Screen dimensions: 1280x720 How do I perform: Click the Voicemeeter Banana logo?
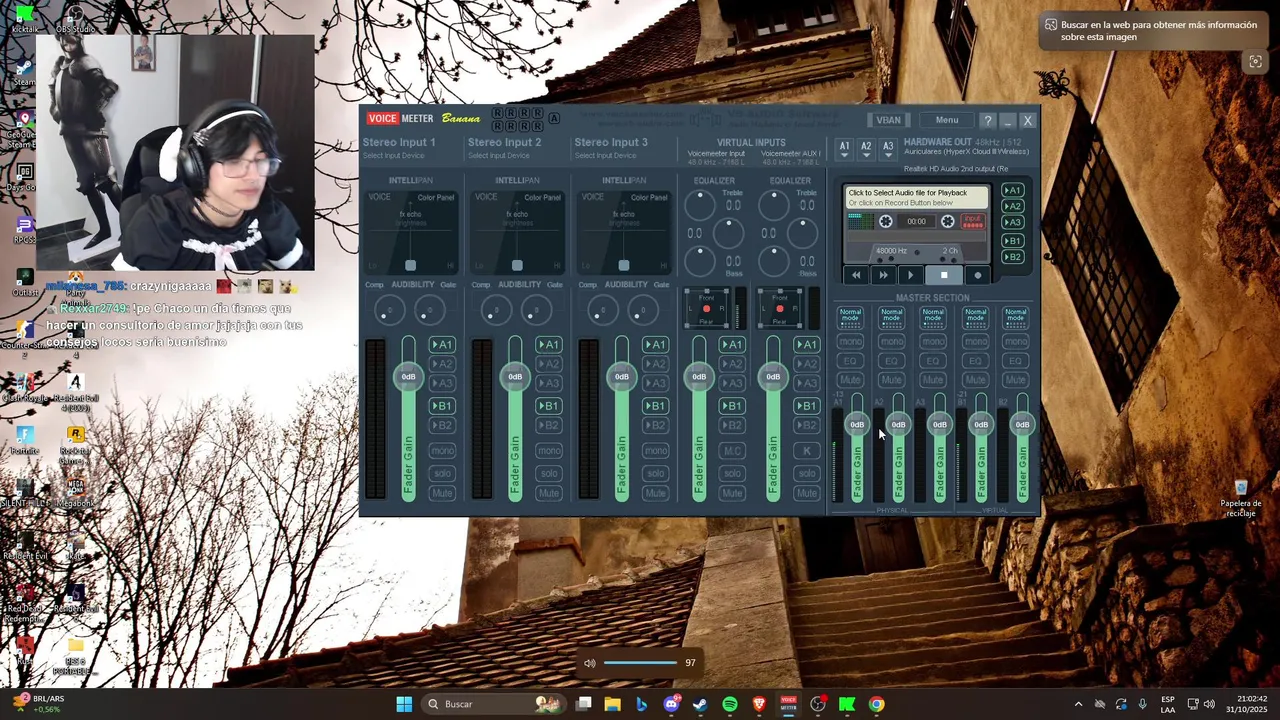424,118
